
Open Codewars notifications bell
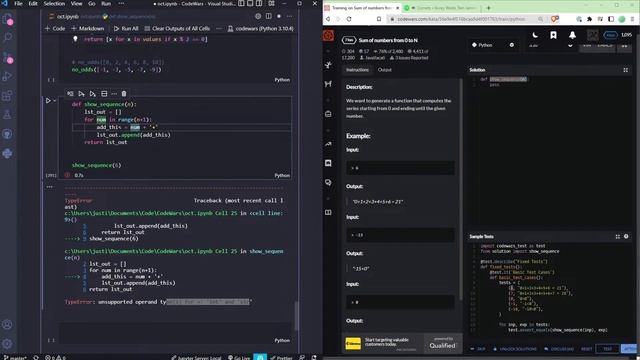[x=572, y=35]
